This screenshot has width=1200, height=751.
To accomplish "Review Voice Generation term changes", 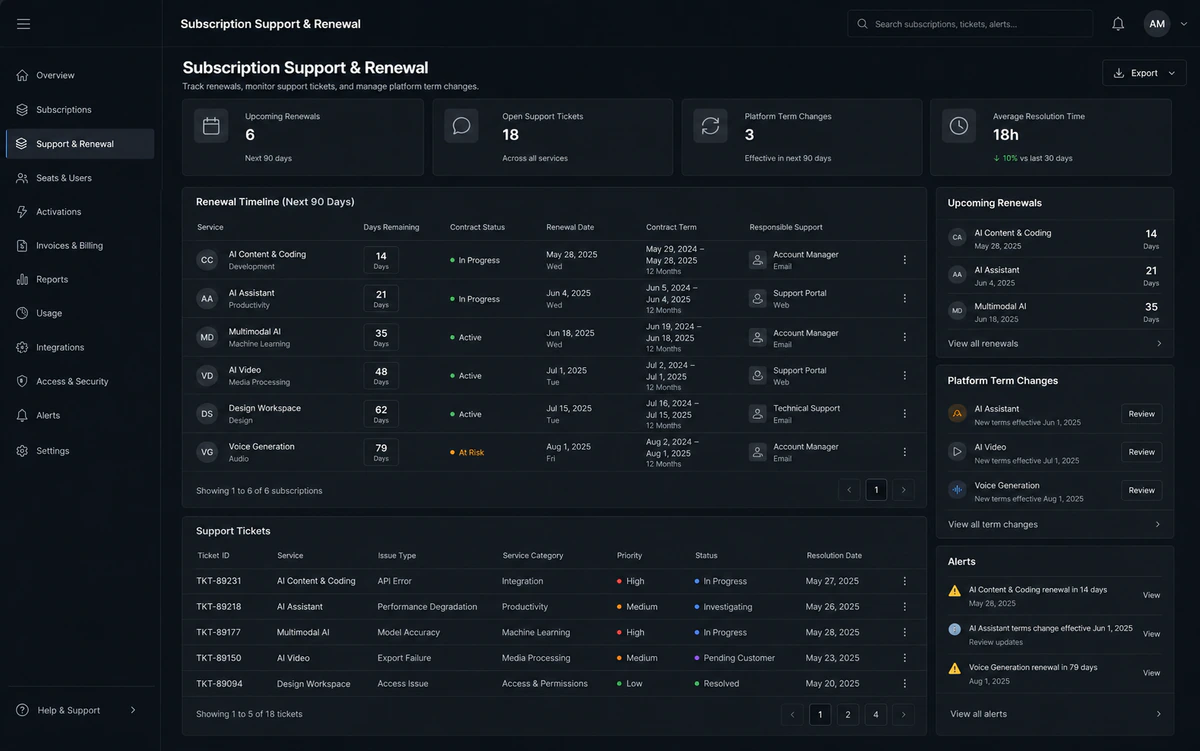I will pyautogui.click(x=1141, y=490).
